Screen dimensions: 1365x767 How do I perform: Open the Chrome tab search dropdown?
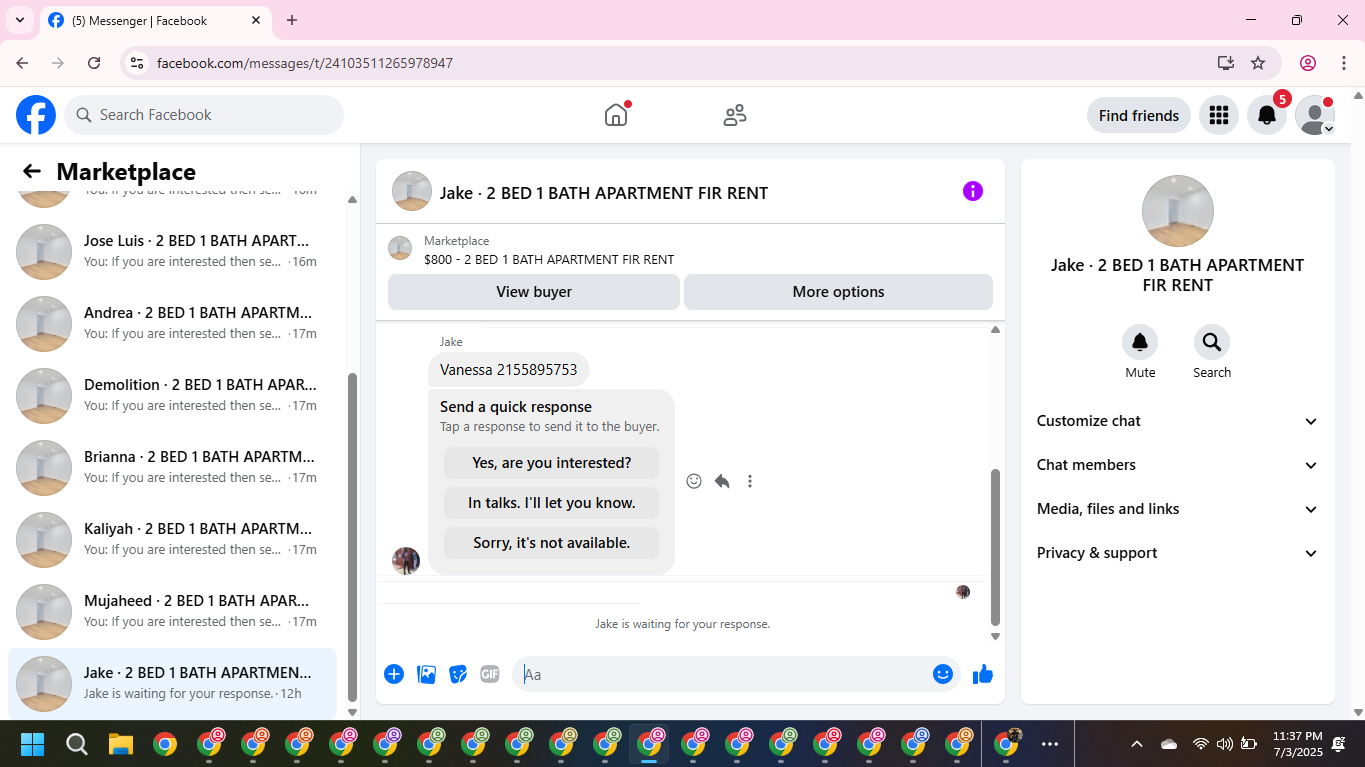[x=19, y=20]
